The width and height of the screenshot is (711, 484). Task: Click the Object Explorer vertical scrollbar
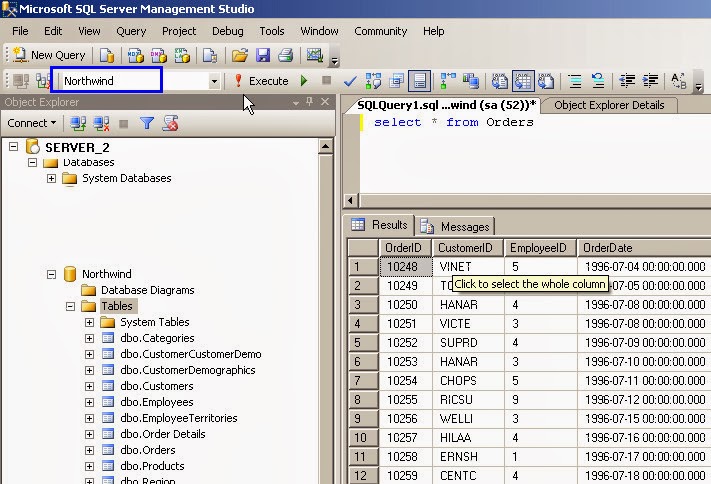tap(325, 300)
